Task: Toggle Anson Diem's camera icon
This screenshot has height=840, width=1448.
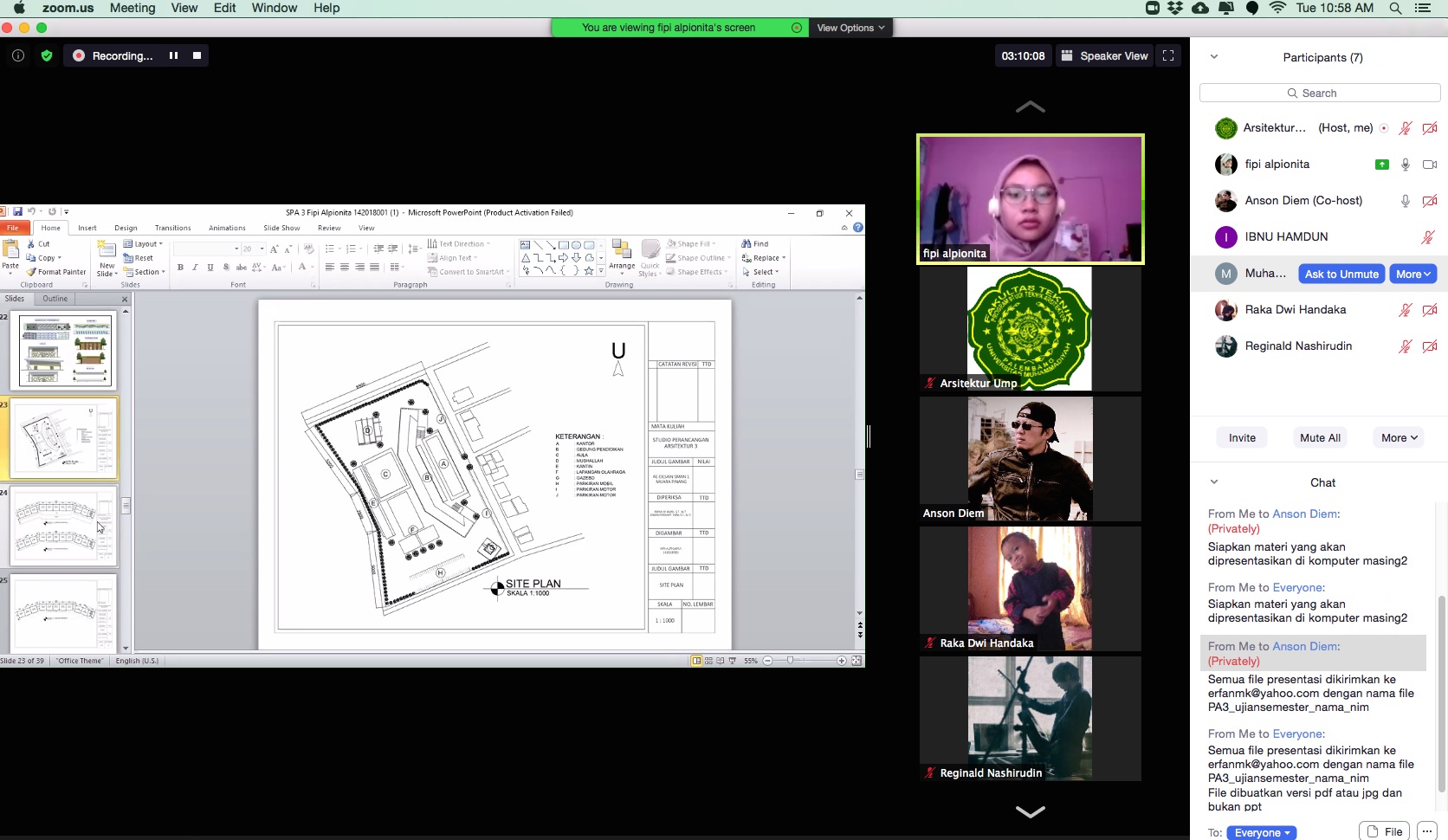Action: (x=1430, y=201)
